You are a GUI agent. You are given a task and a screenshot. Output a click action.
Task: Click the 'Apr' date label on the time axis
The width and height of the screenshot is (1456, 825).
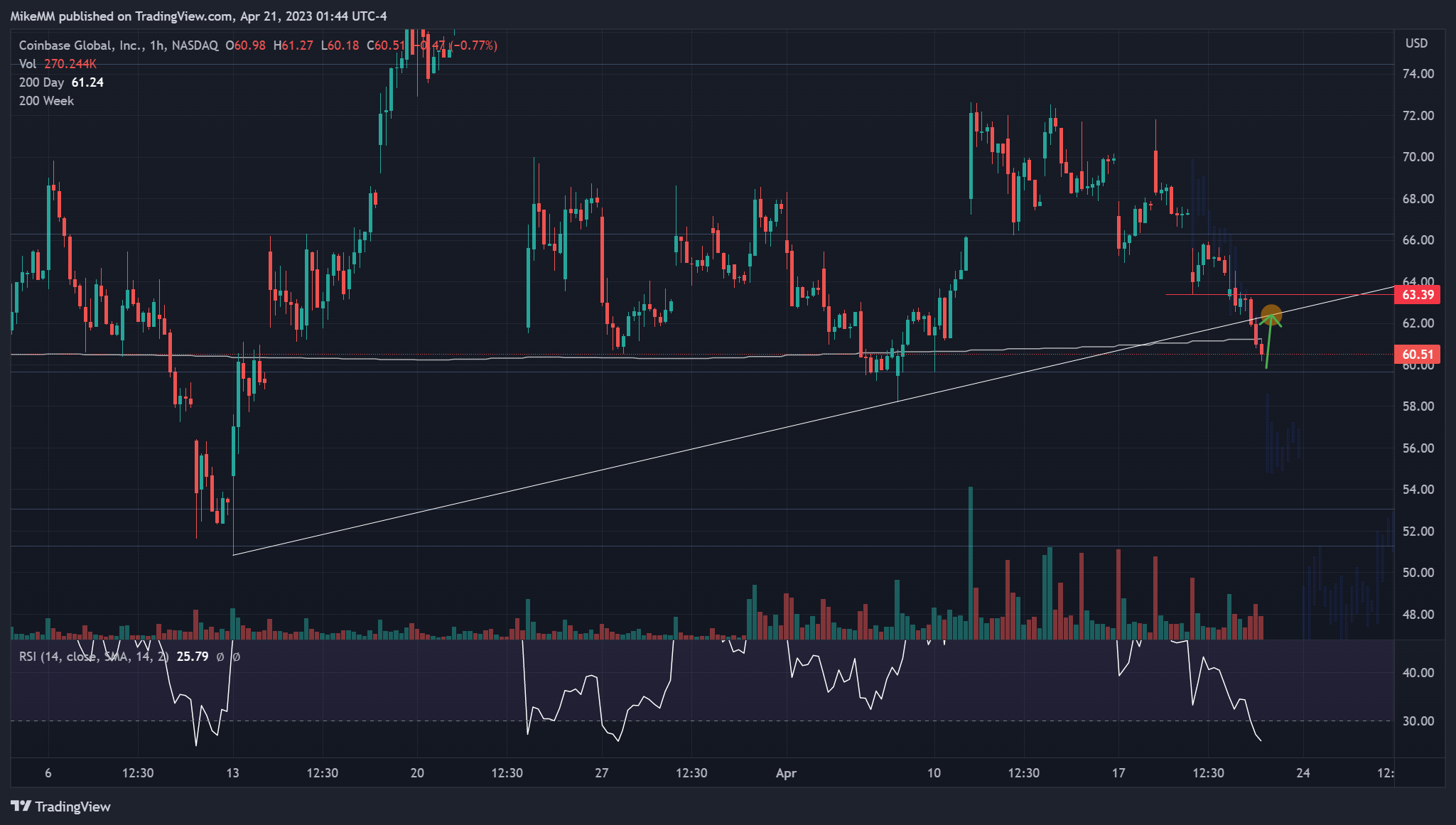click(786, 773)
